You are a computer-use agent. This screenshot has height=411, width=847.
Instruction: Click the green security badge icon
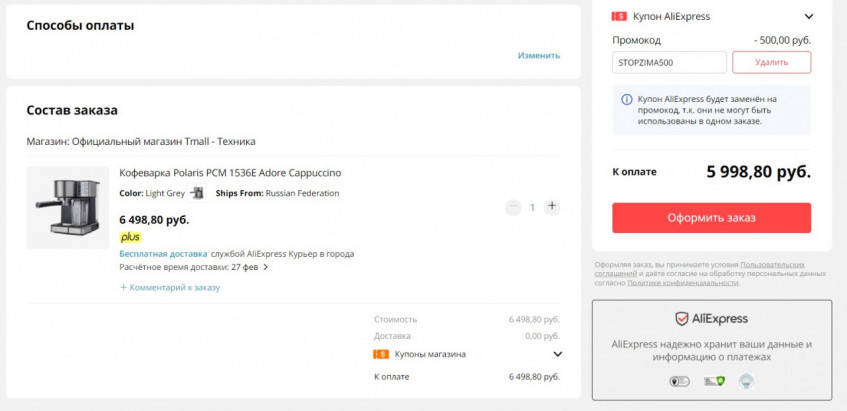tap(713, 381)
